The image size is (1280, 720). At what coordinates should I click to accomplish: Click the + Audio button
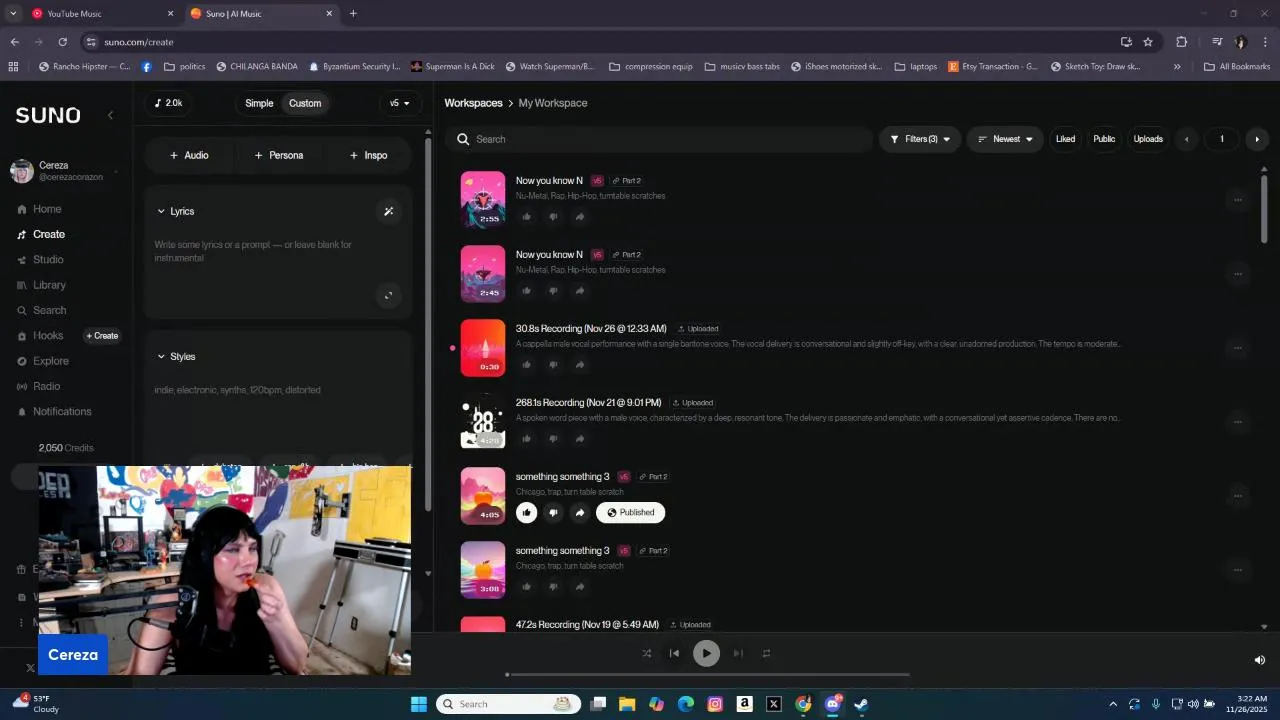click(189, 155)
